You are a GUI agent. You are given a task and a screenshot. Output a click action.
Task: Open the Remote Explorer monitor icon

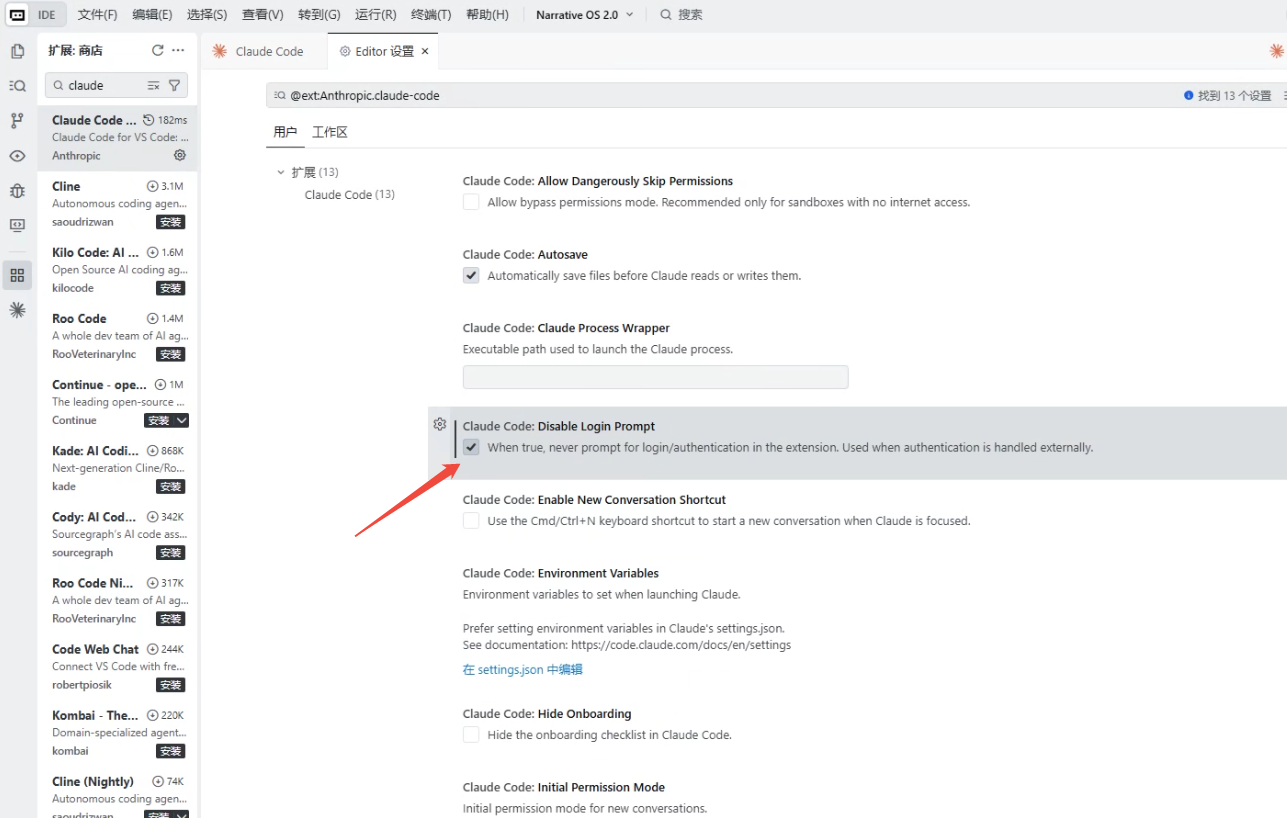[17, 225]
